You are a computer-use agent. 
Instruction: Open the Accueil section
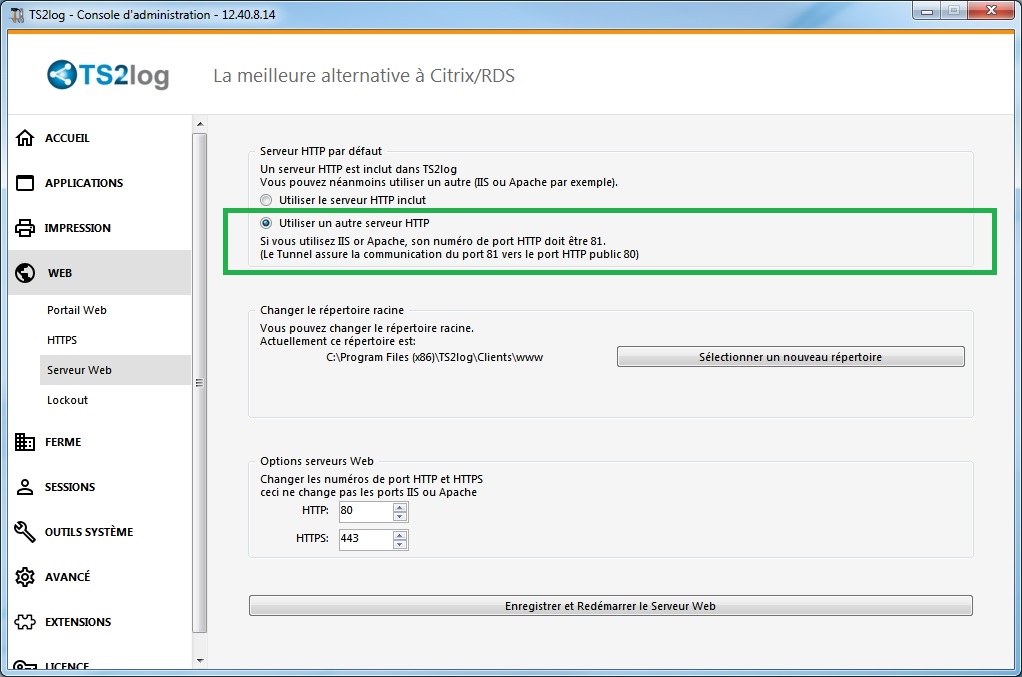point(100,138)
